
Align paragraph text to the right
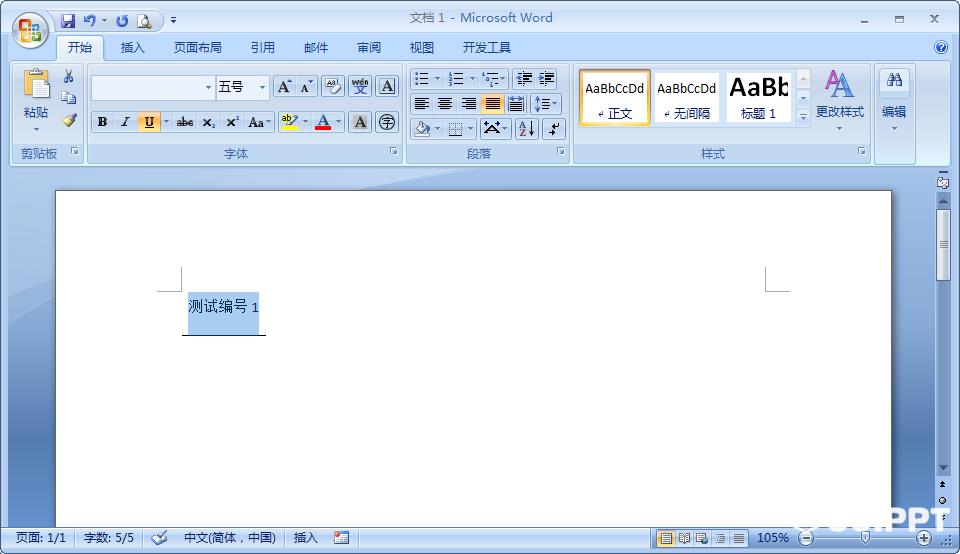click(x=468, y=103)
